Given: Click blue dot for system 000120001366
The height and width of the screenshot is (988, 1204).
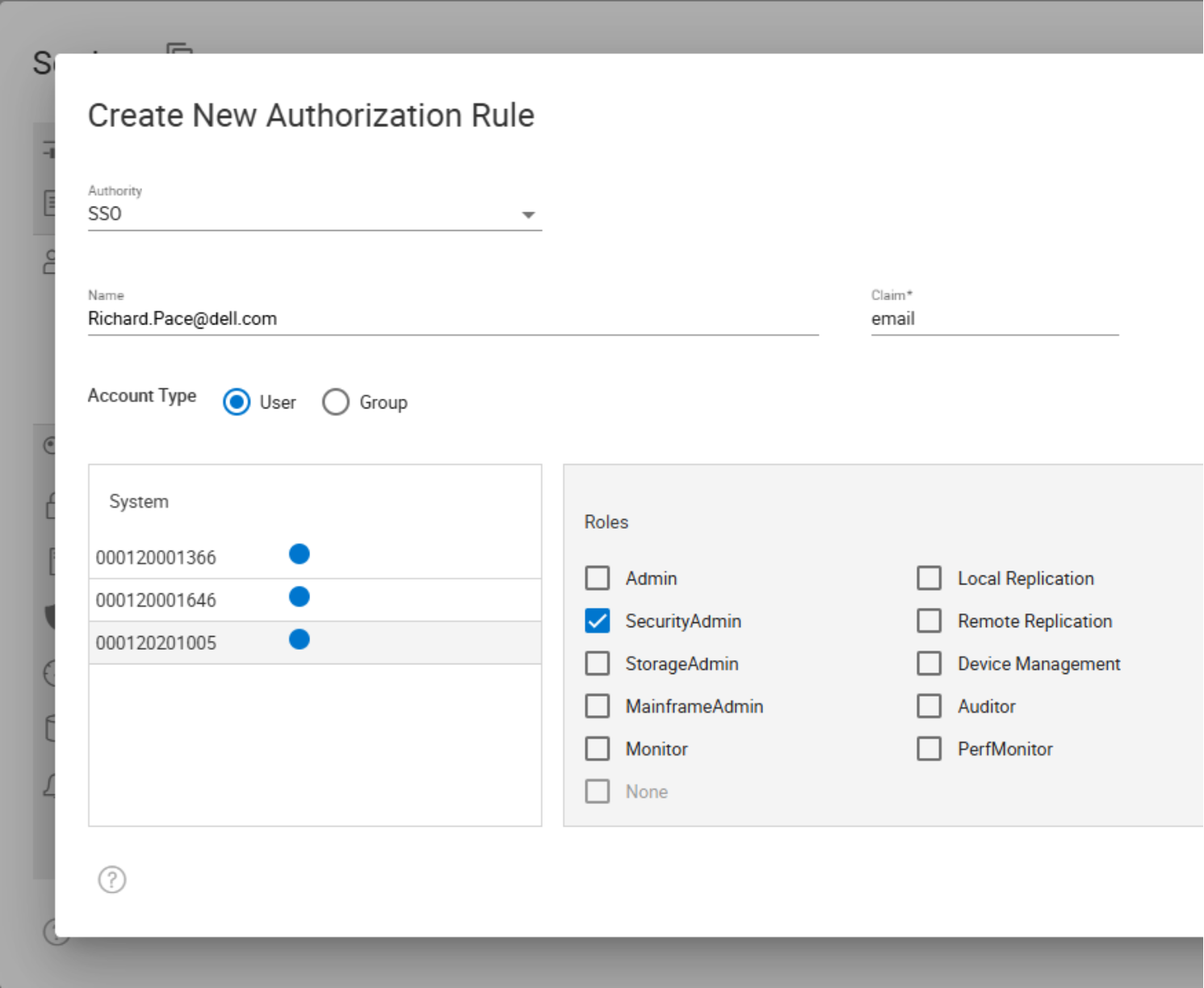Looking at the screenshot, I should click(300, 554).
